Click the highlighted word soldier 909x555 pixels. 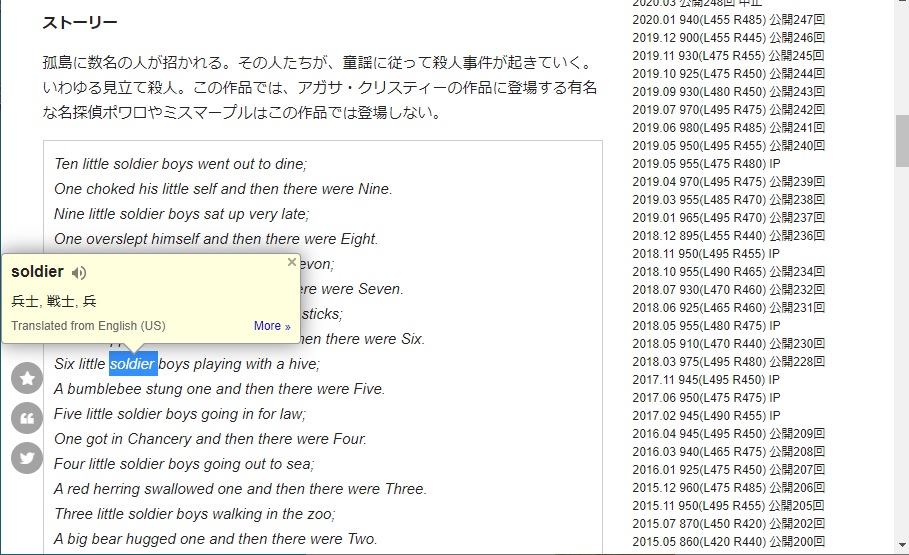point(133,364)
